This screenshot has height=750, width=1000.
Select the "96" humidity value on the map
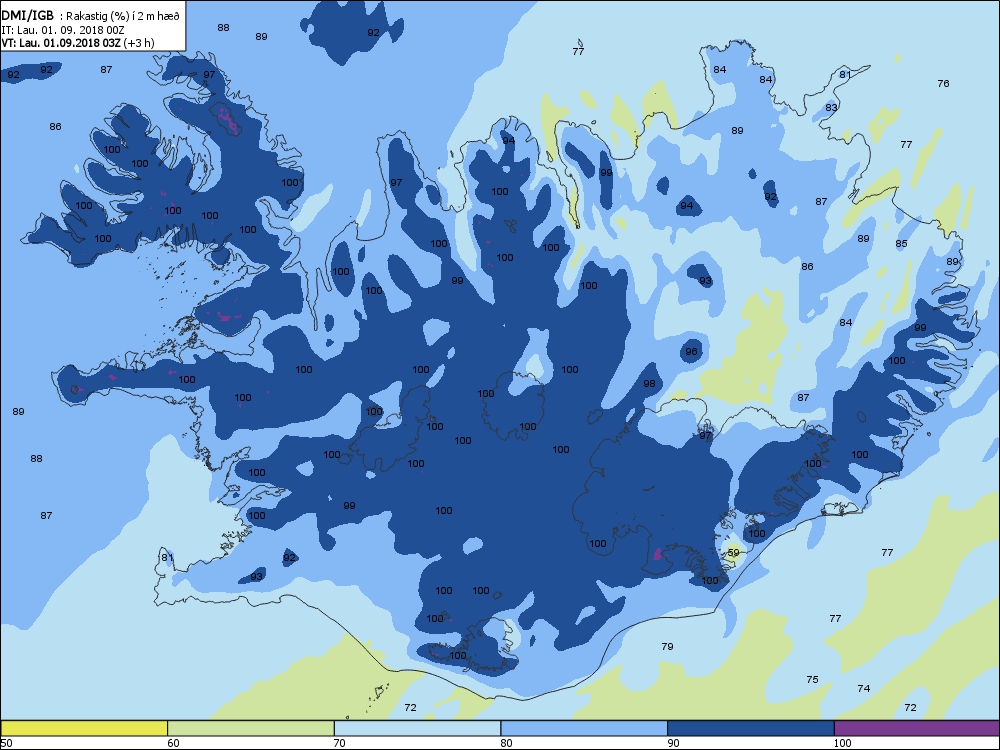pos(691,352)
